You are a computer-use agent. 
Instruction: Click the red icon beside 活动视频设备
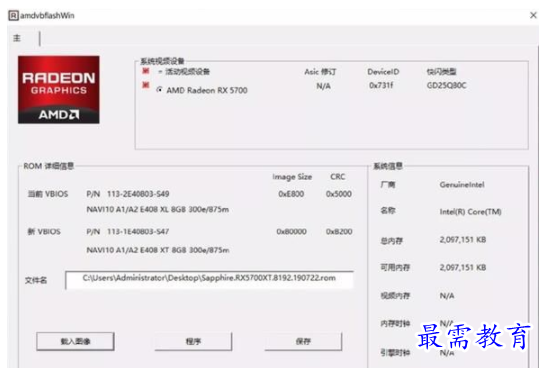(146, 71)
